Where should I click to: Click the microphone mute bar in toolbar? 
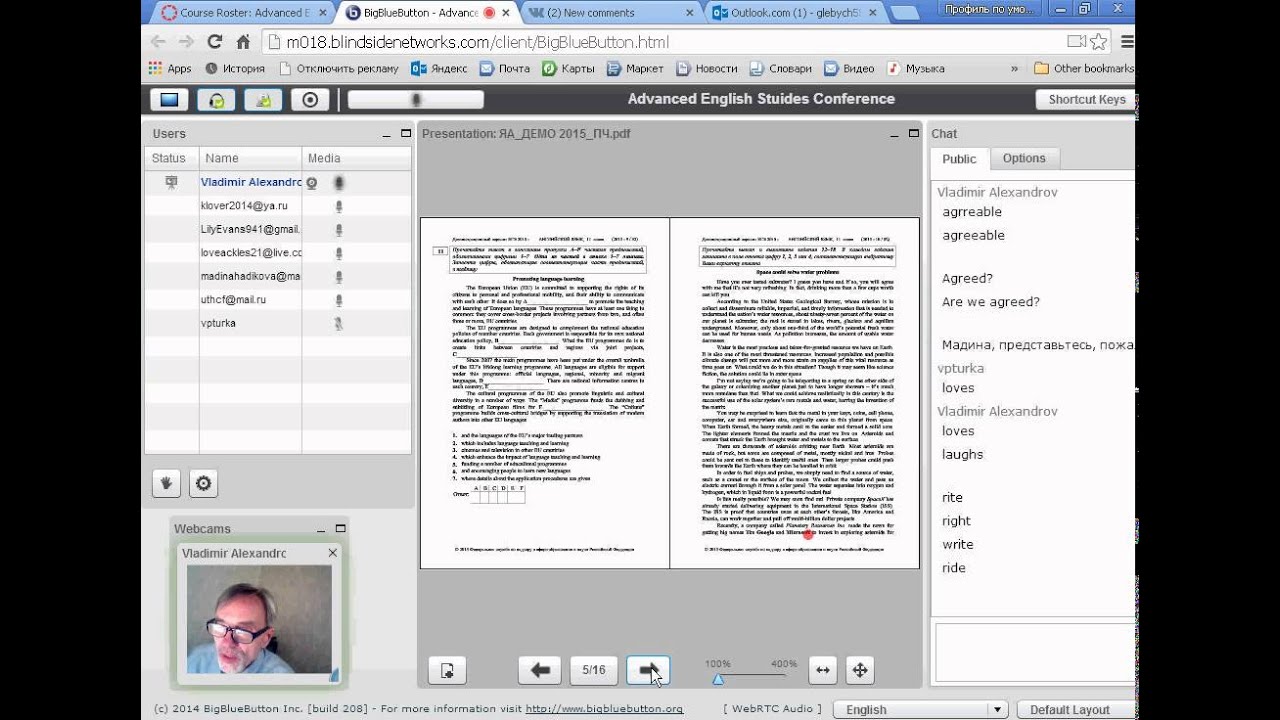pos(415,99)
